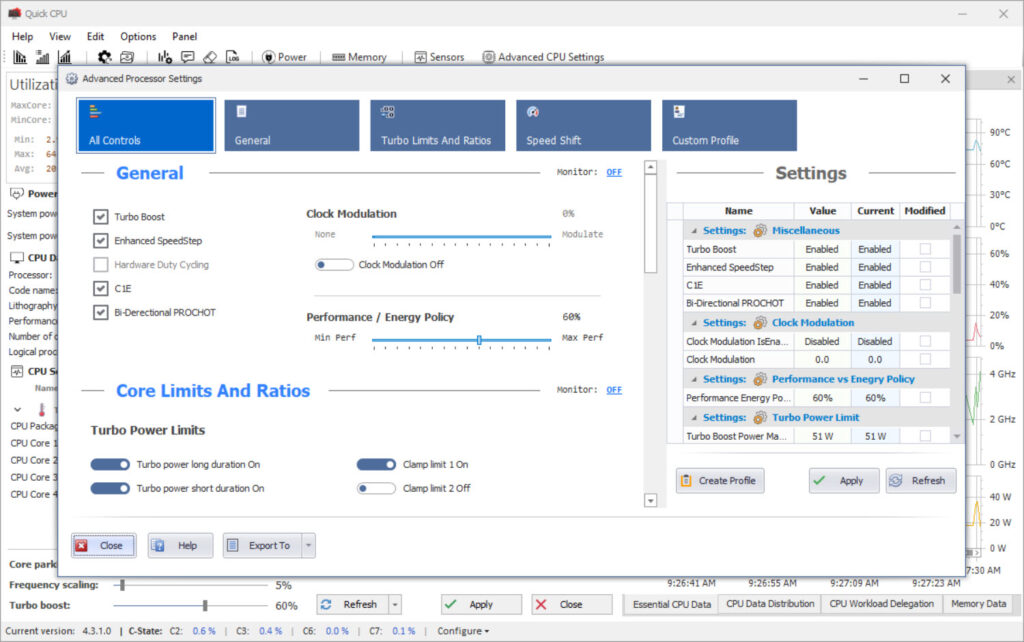1024x642 pixels.
Task: Collapse the Turbo Power Limit settings group
Action: [x=694, y=417]
